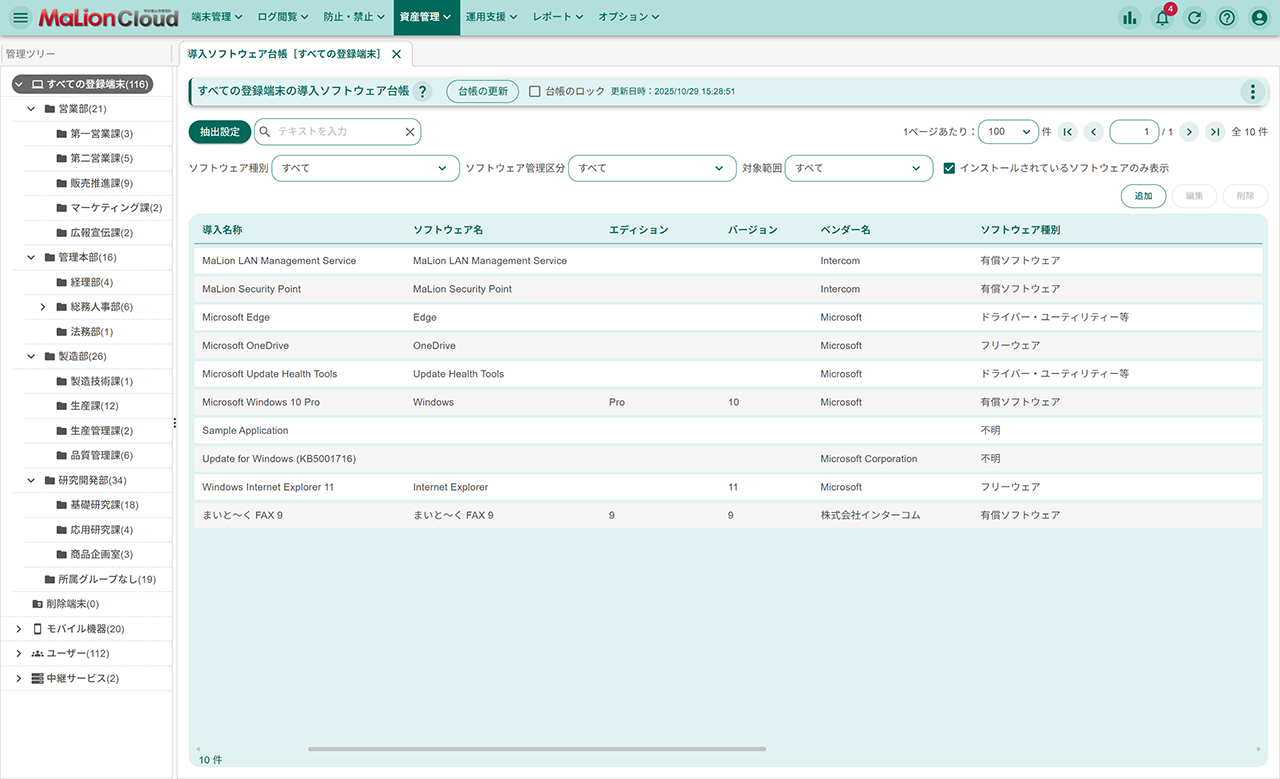Click the refresh icon in header
The width and height of the screenshot is (1280, 779).
pos(1194,18)
